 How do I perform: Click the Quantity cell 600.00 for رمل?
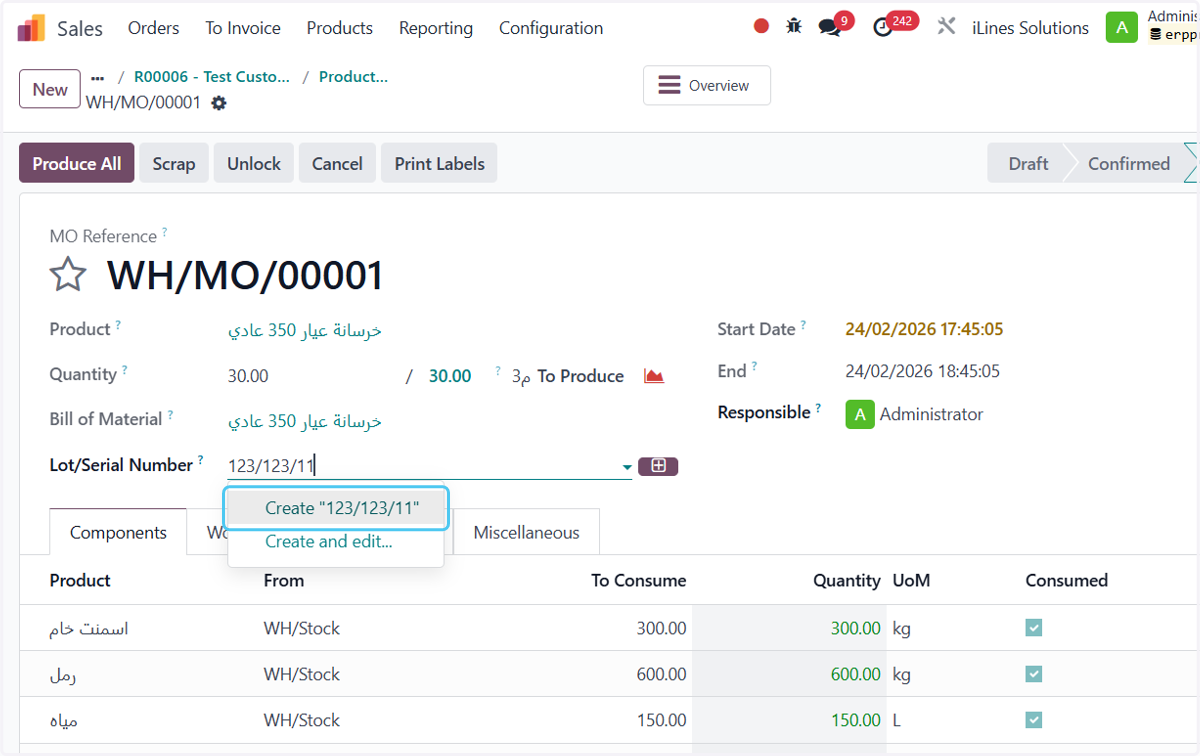click(789, 674)
